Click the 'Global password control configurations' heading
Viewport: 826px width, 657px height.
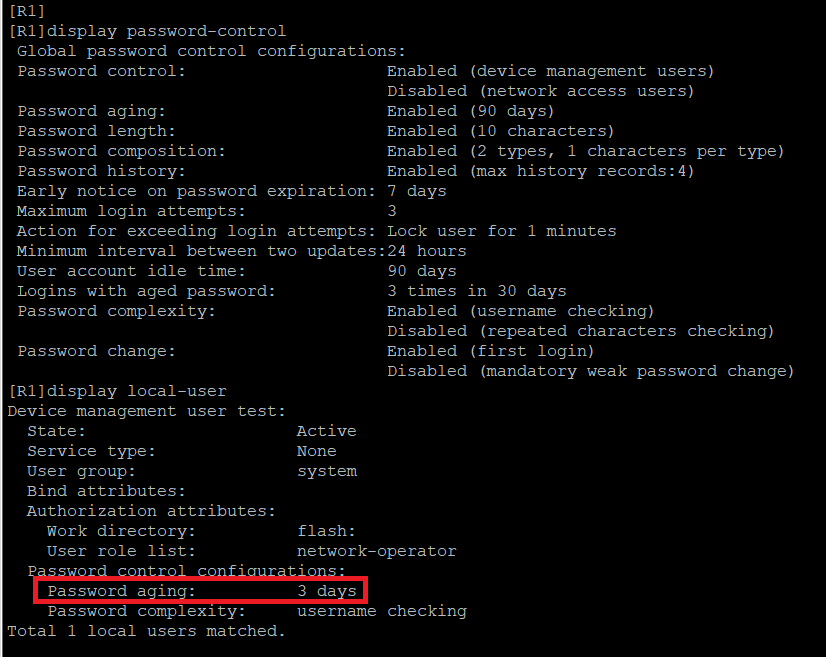211,51
